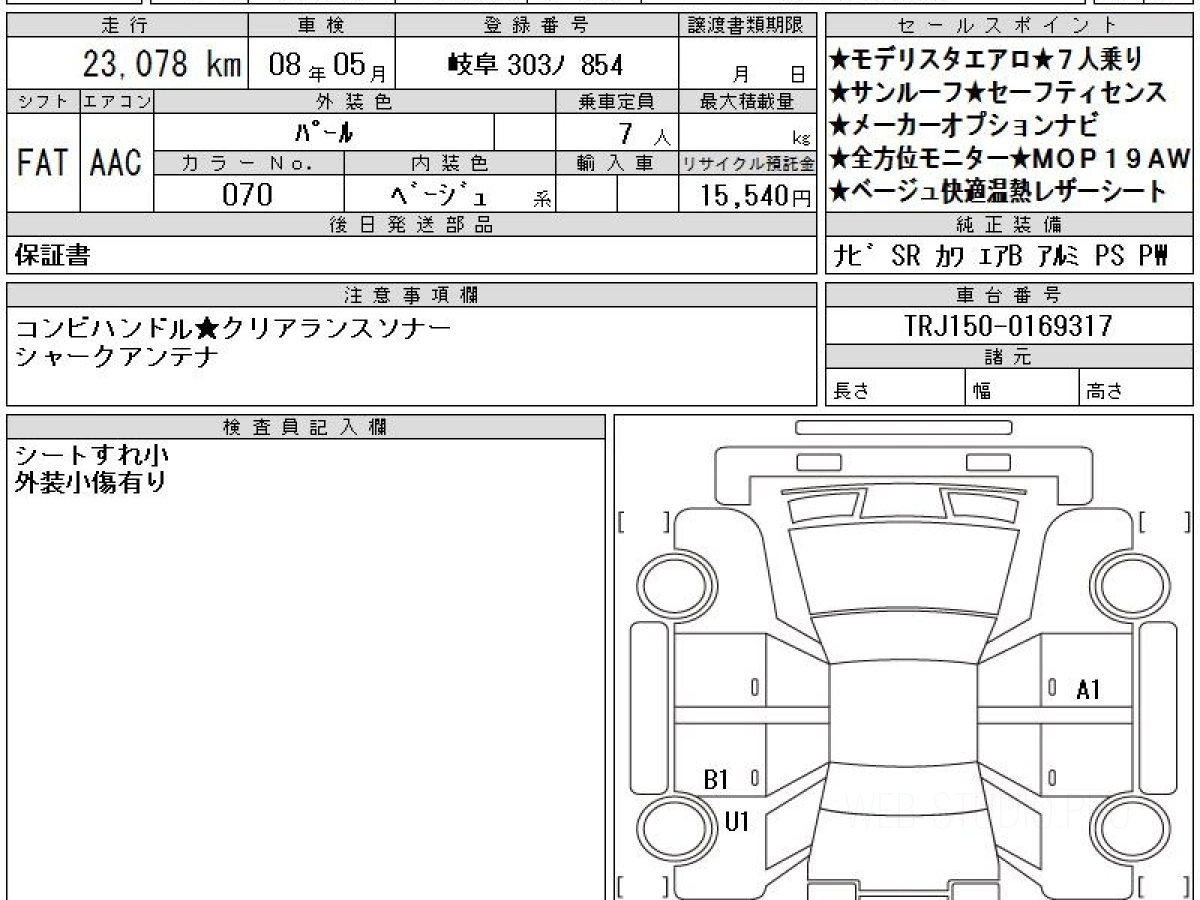Select inspector note 外装小傷有り
The width and height of the screenshot is (1200, 900).
91,482
